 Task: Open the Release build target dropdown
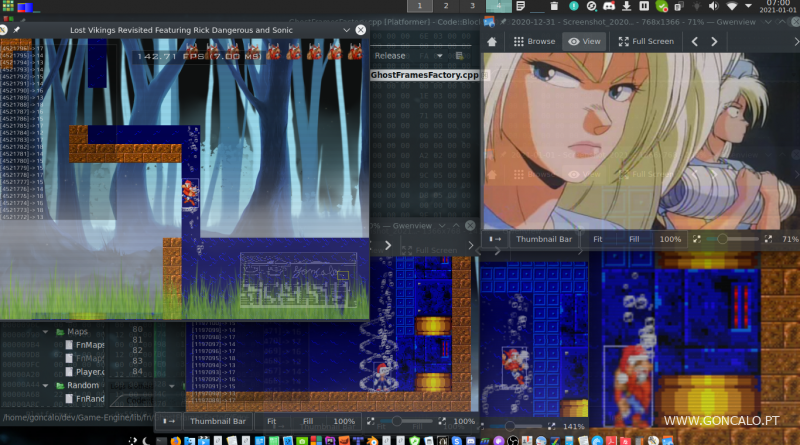[x=441, y=56]
